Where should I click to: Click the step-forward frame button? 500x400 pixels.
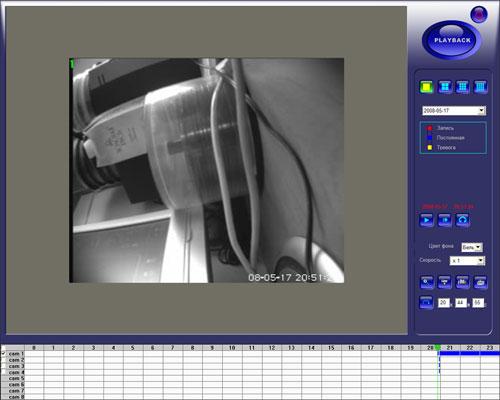(444, 220)
